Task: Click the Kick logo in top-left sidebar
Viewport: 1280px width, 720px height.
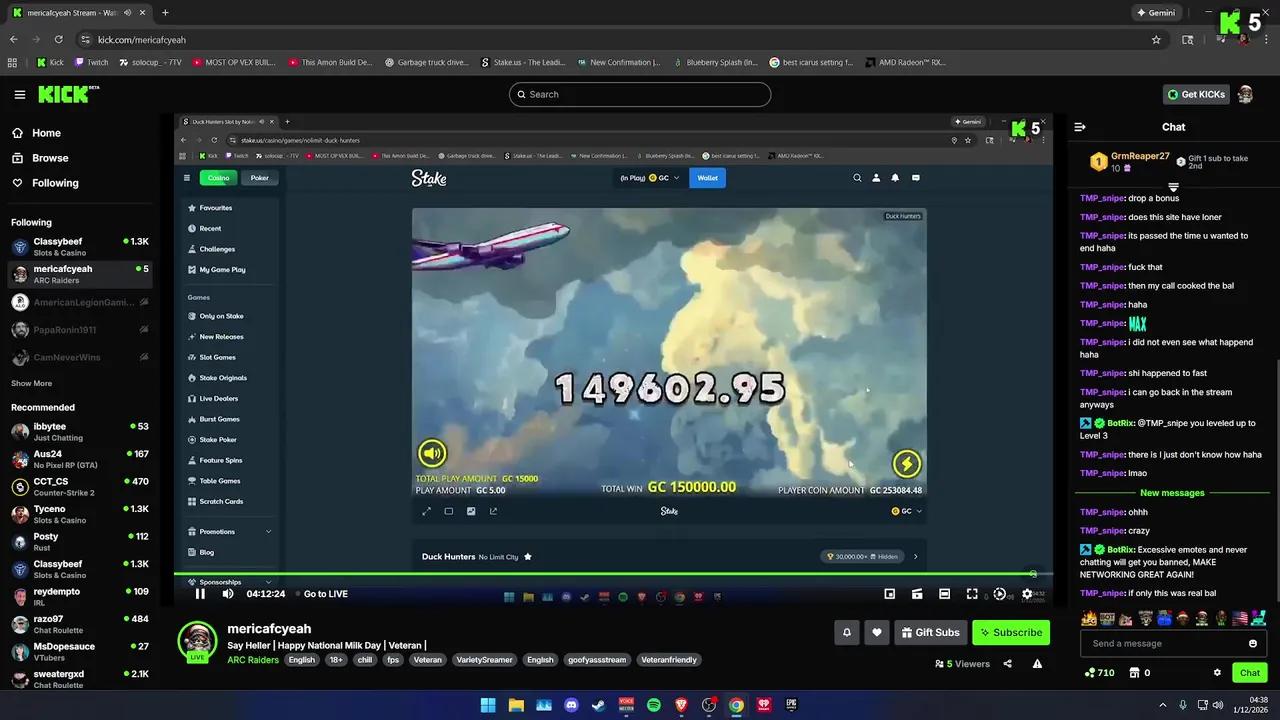Action: pos(62,94)
